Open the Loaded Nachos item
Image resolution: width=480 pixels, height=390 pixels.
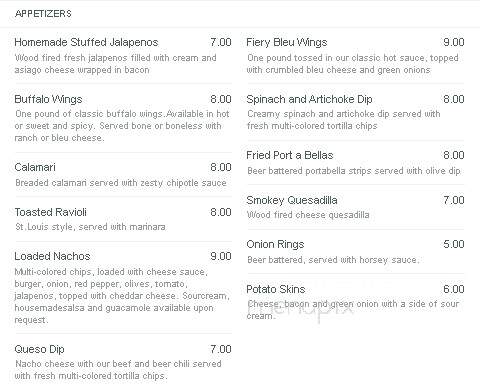(x=52, y=256)
